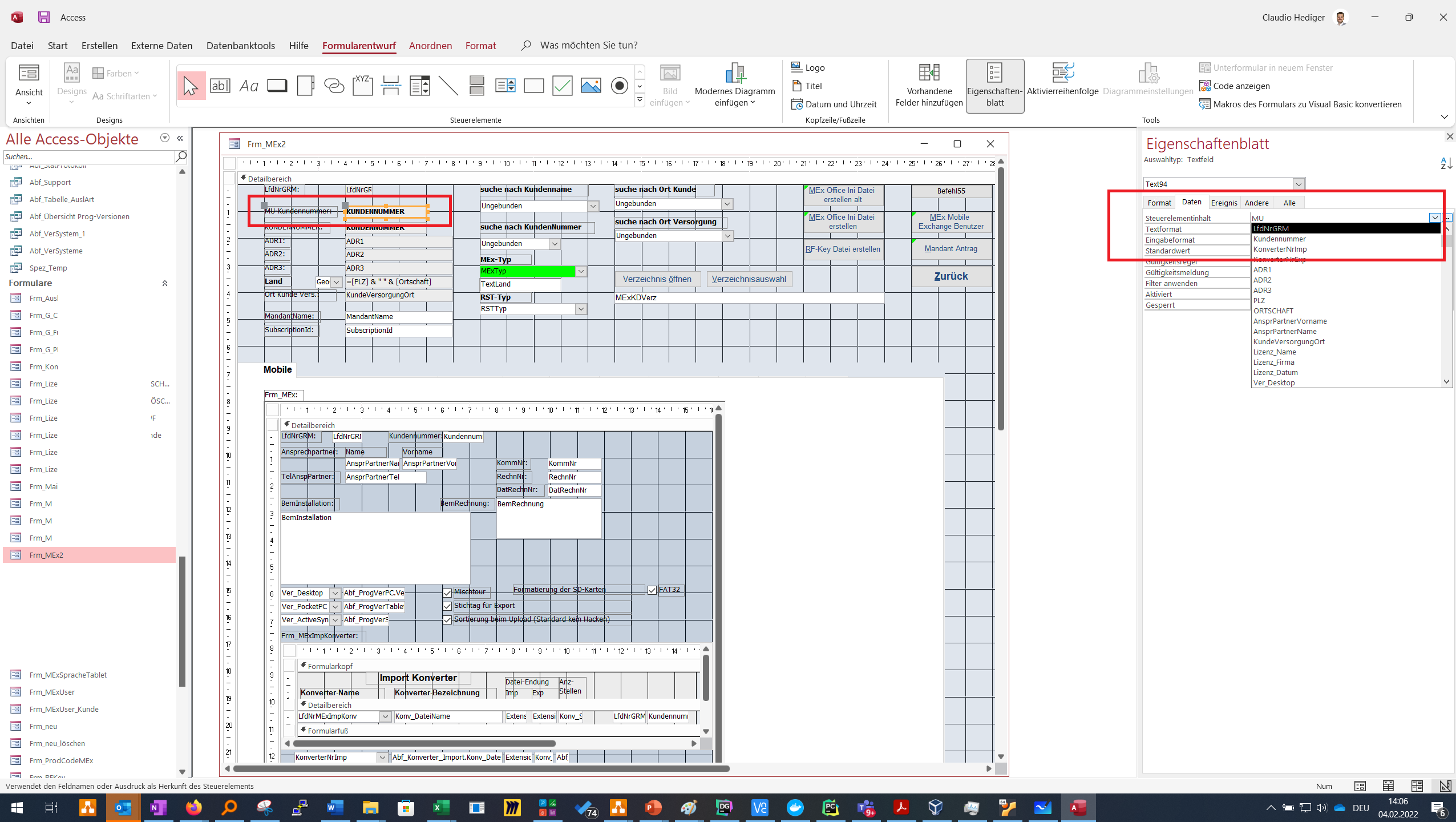Select the Option Group (XYZ) tool

(x=363, y=86)
